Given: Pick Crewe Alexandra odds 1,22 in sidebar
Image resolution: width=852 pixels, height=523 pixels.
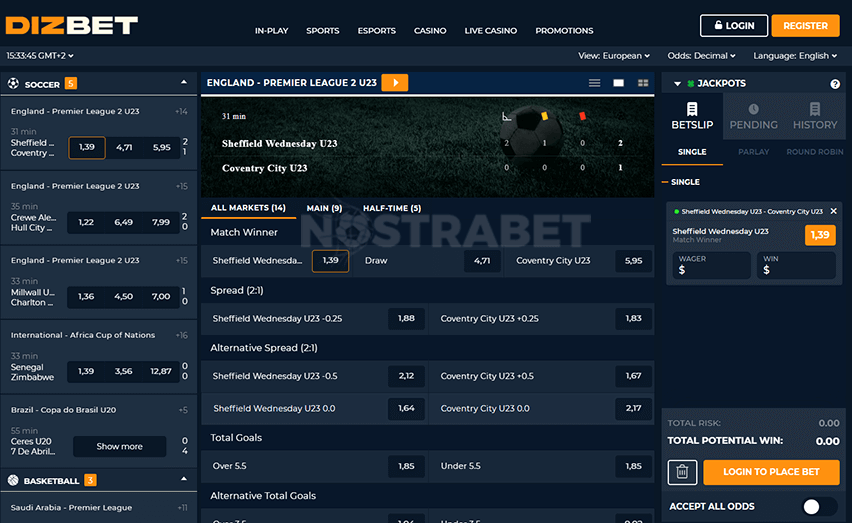Looking at the screenshot, I should tap(86, 222).
